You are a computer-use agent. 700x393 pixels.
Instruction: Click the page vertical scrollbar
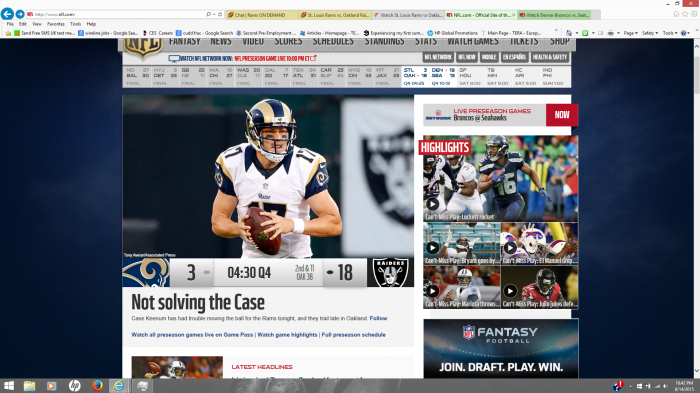coord(696,208)
